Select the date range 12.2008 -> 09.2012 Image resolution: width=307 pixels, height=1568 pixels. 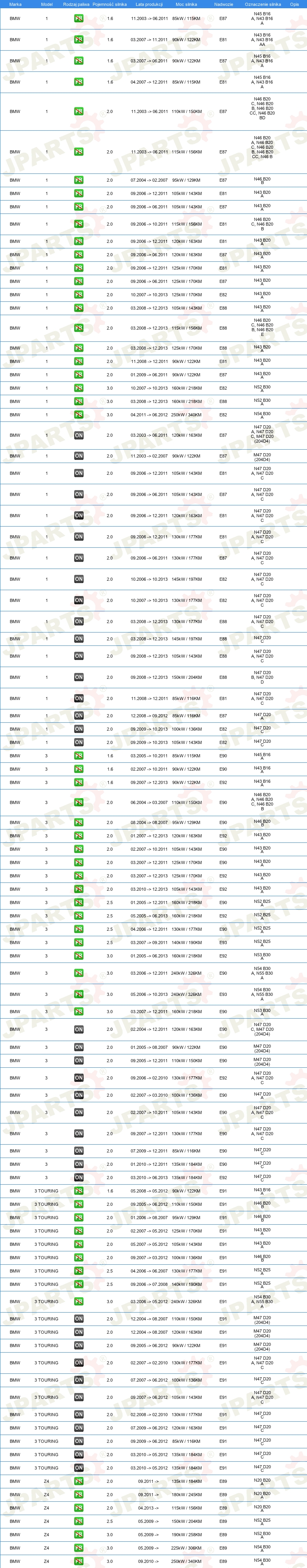pos(149,716)
